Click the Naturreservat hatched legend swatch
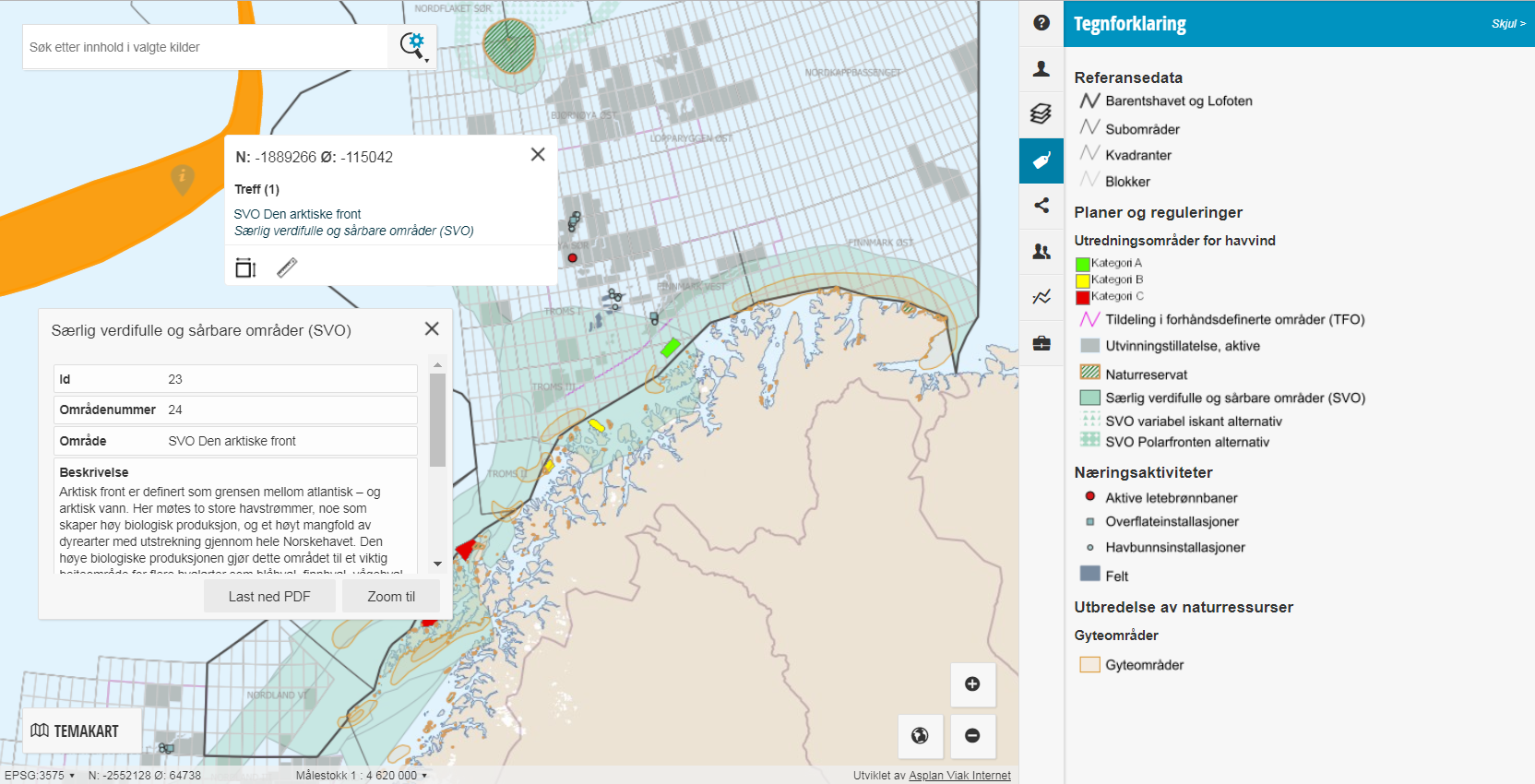This screenshot has width=1535, height=784. (x=1090, y=373)
